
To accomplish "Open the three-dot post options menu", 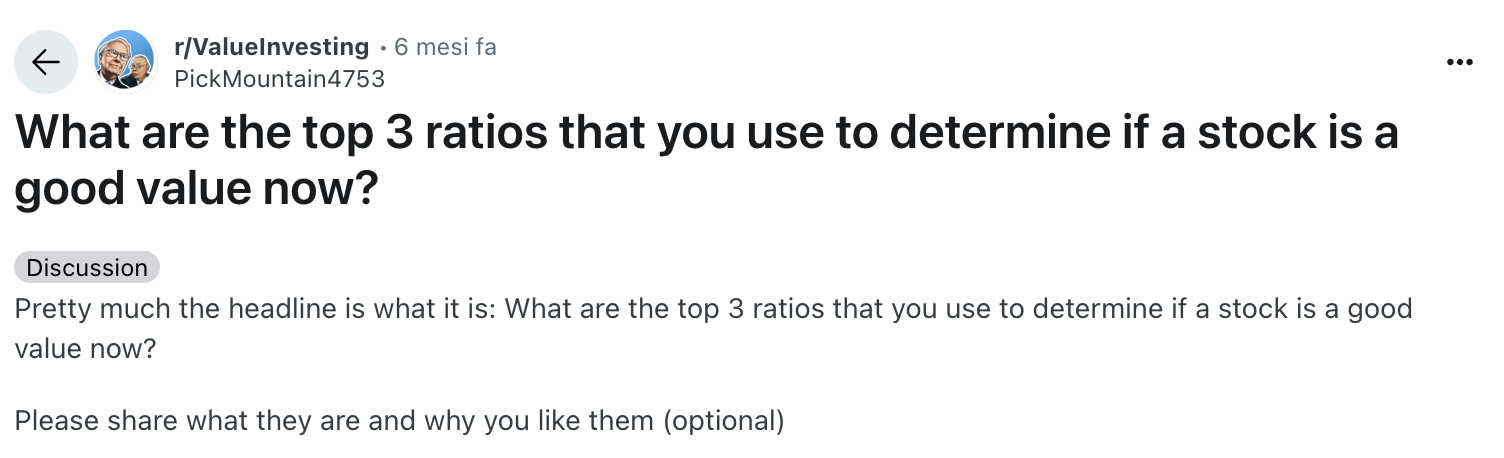I will click(x=1459, y=63).
